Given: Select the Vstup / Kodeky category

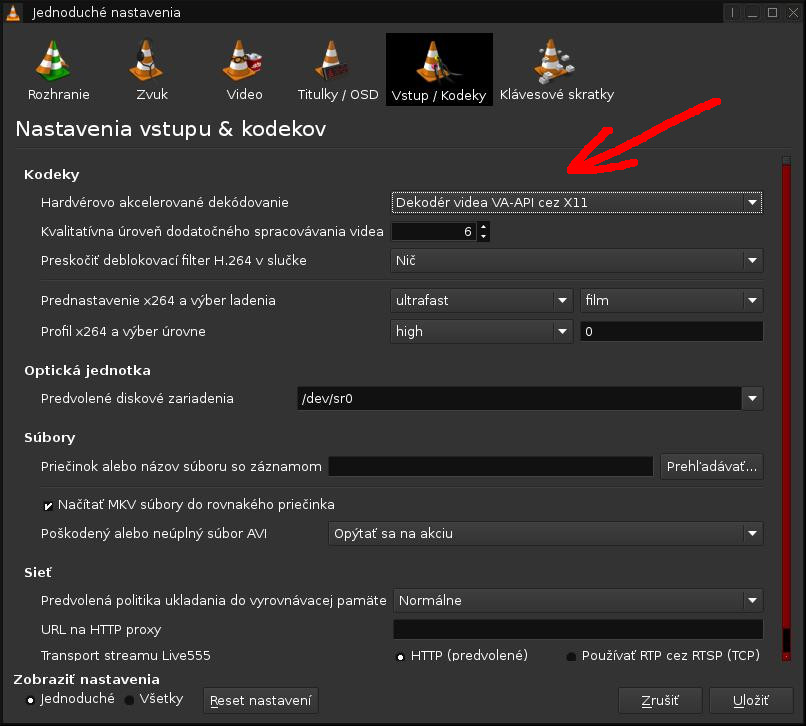Looking at the screenshot, I should tap(439, 69).
